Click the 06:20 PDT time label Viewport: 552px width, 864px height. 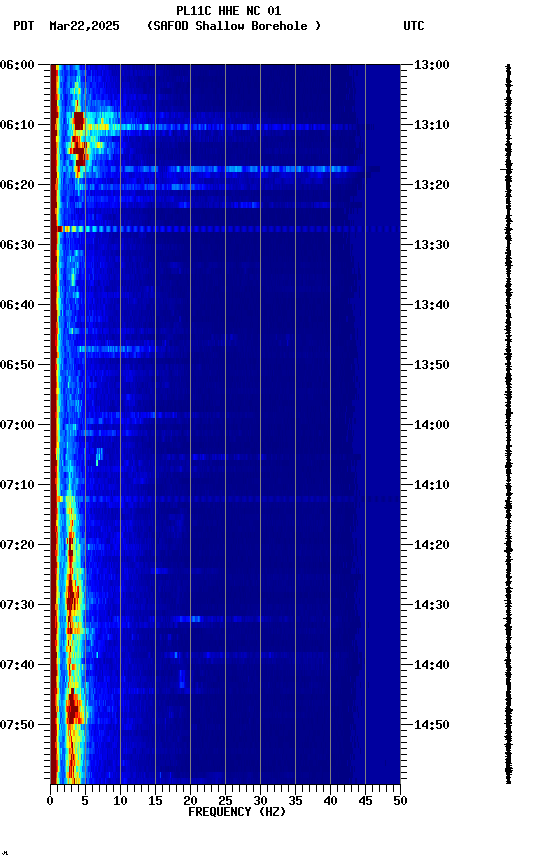click(17, 185)
